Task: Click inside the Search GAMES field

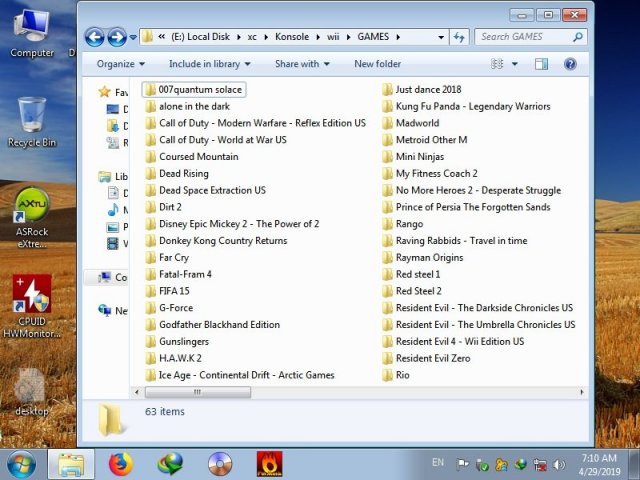Action: point(520,37)
